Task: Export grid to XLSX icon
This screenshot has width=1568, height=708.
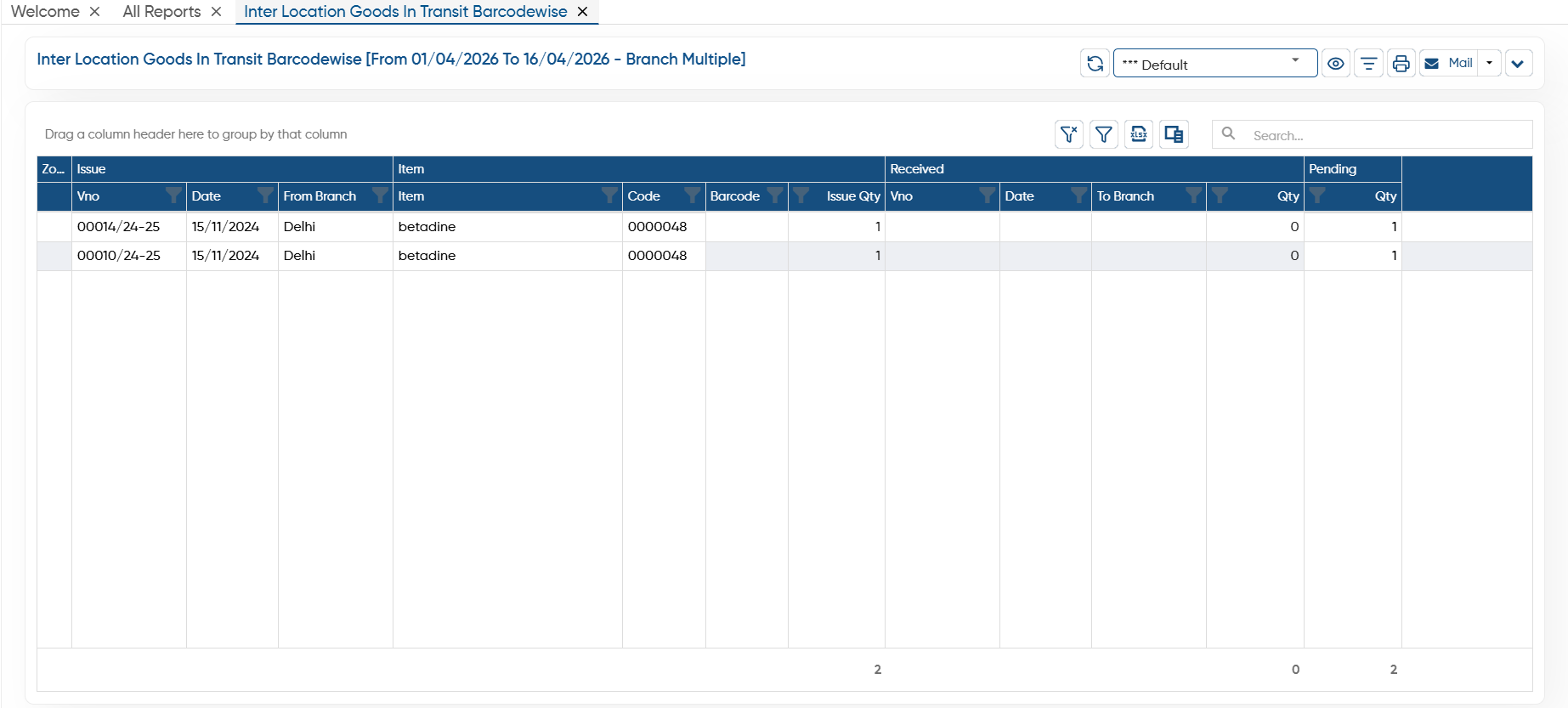Action: pos(1139,134)
